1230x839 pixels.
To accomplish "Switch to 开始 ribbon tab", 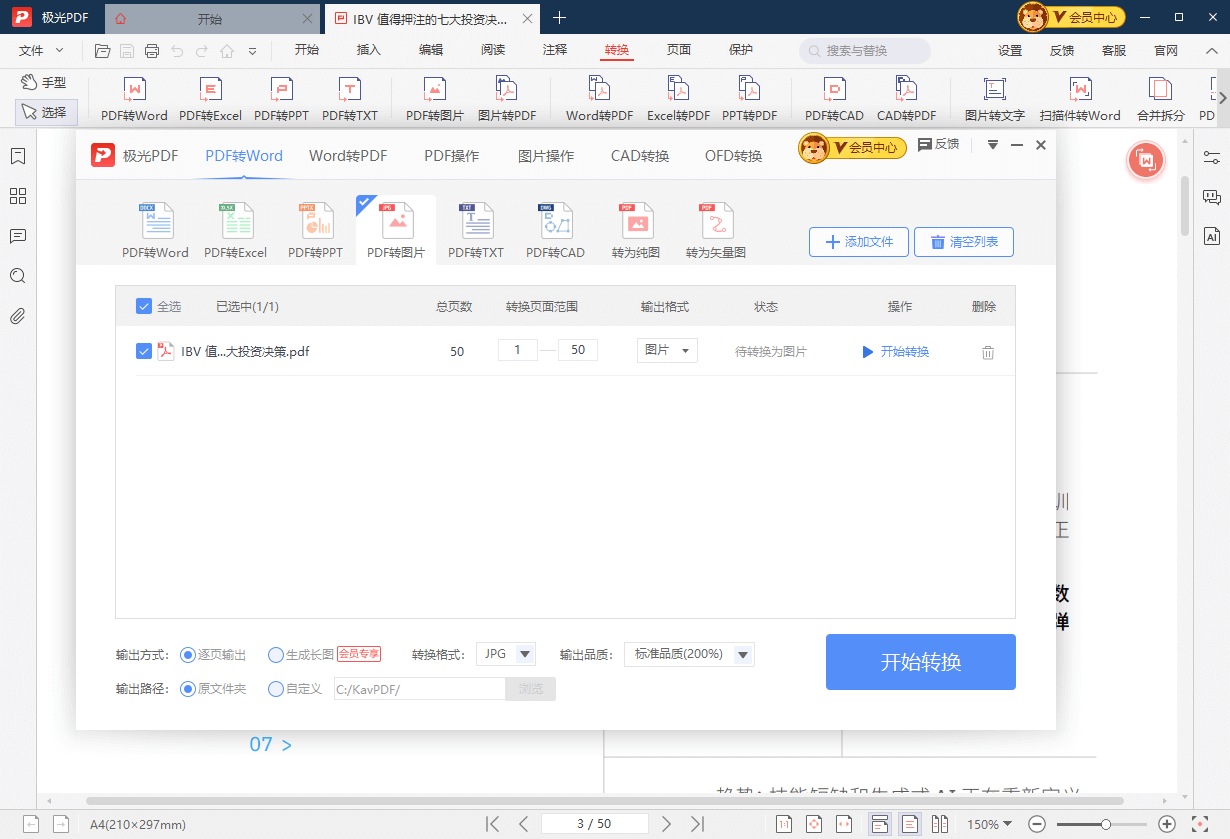I will 307,50.
